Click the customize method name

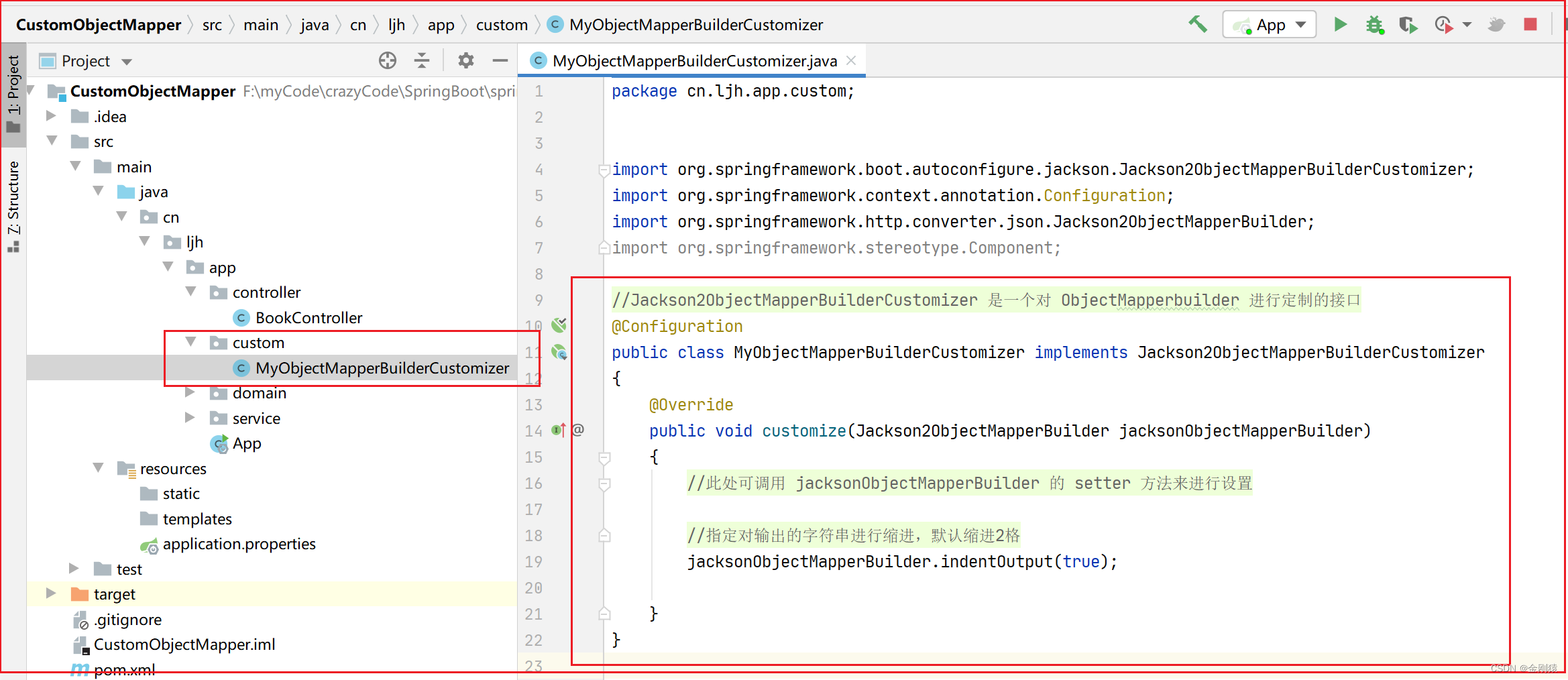click(x=804, y=431)
